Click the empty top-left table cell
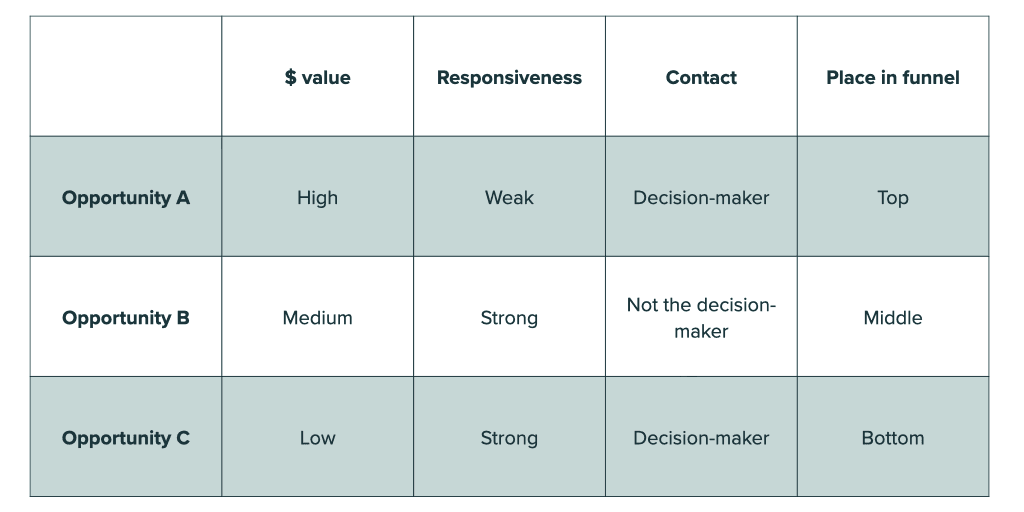Viewport: 1024px width, 512px height. coord(126,78)
